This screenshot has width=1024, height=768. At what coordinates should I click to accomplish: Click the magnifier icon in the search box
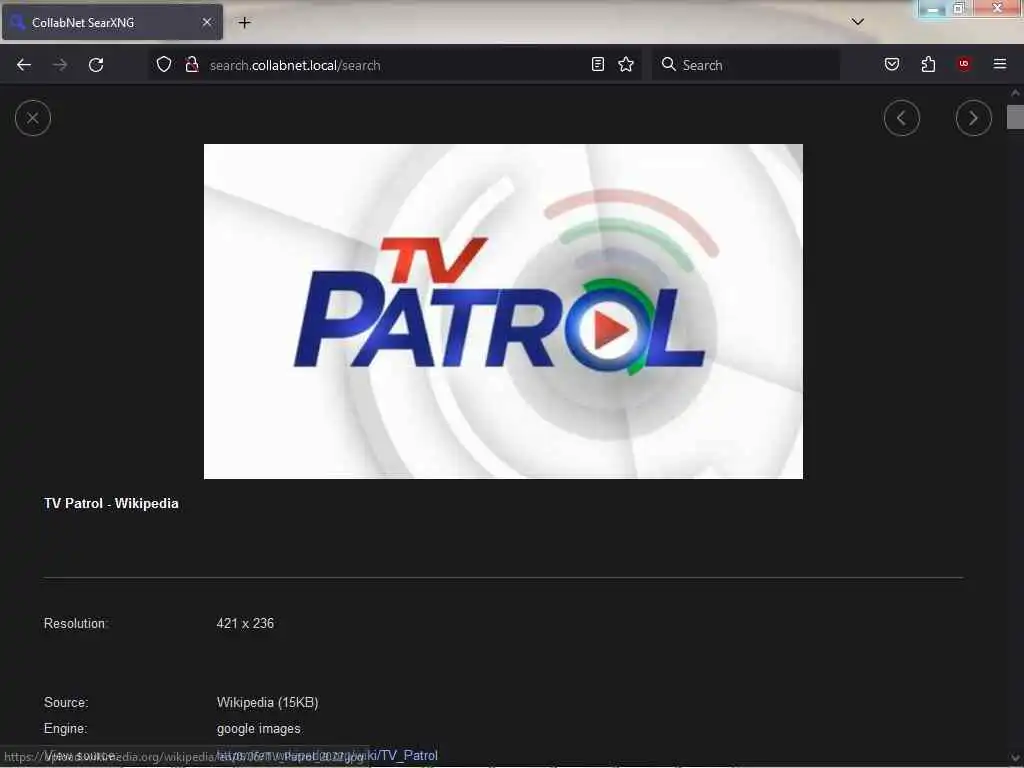[x=669, y=64]
